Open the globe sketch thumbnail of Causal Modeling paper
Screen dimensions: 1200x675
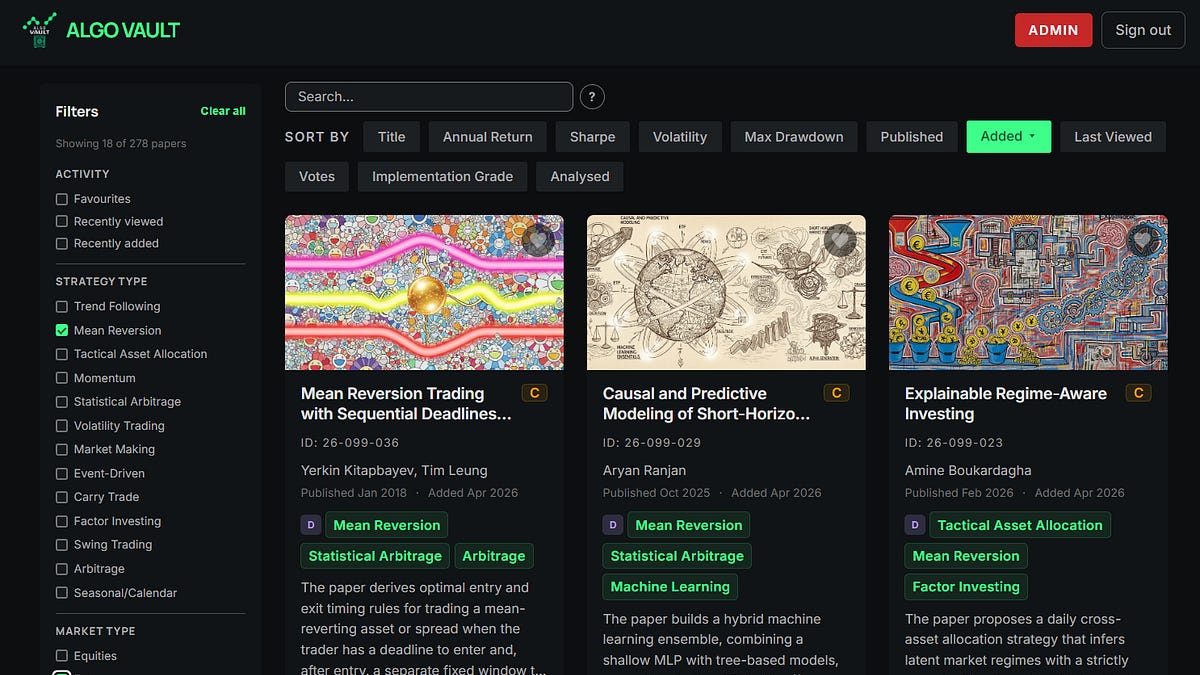pos(726,292)
